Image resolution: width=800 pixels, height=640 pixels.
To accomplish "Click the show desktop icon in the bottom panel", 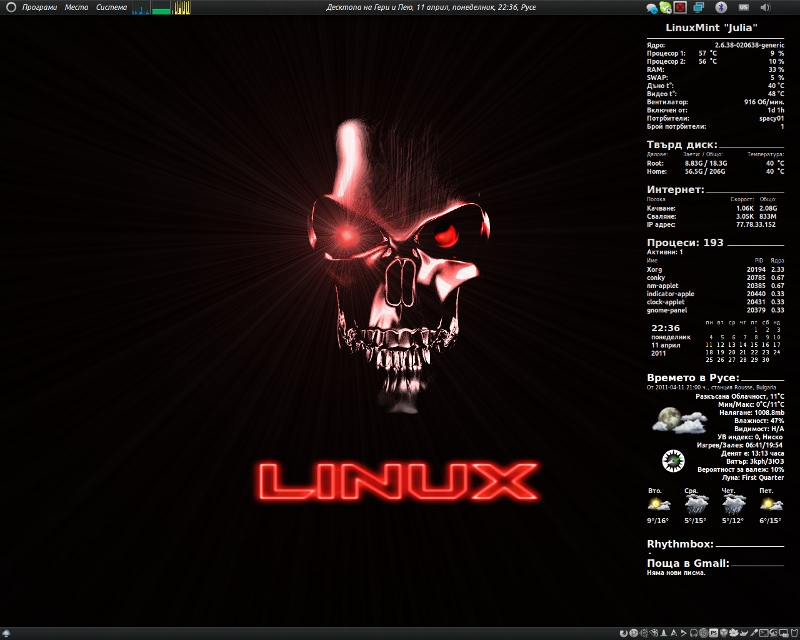I will pos(6,633).
